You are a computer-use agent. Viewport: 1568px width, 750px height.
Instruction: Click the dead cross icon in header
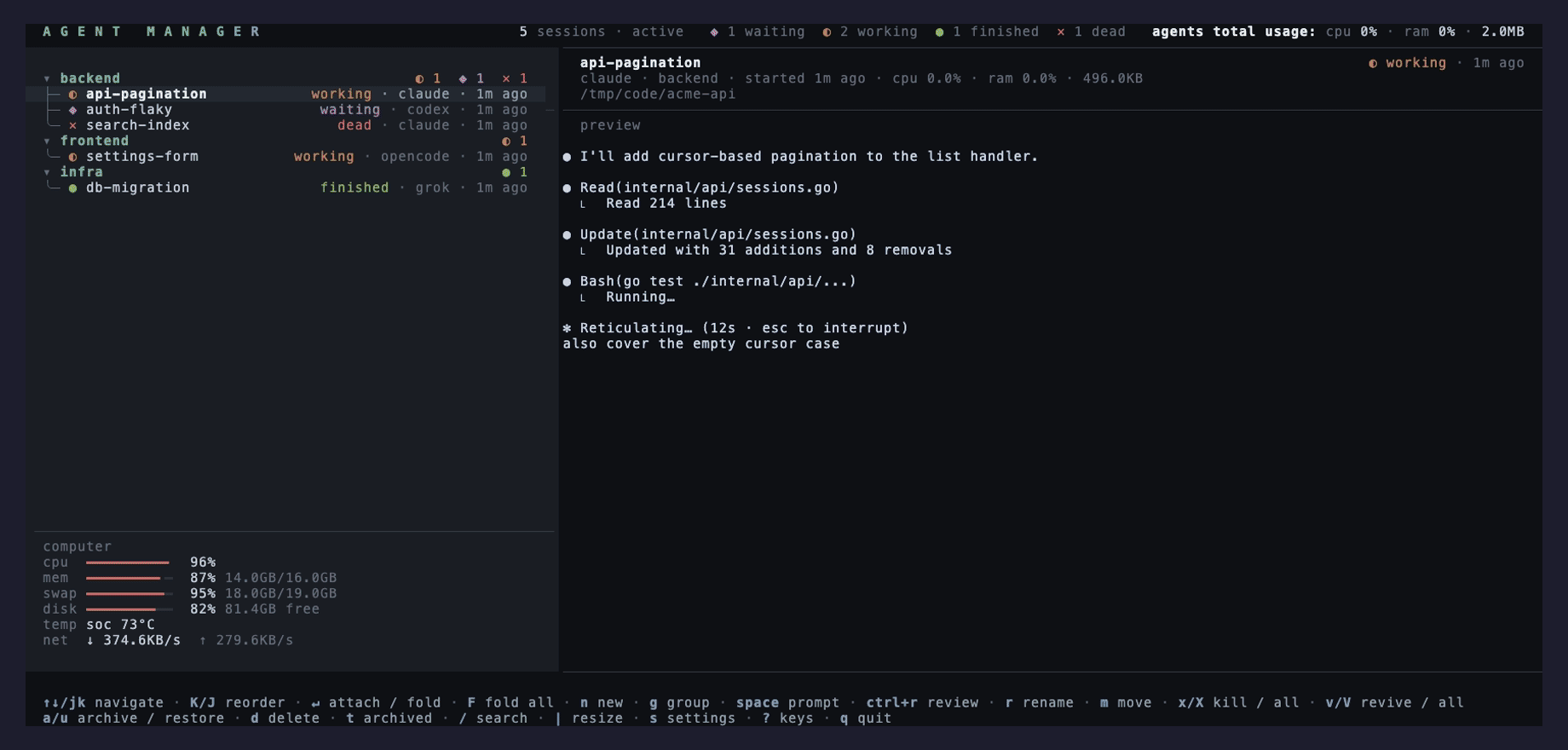coord(1061,32)
